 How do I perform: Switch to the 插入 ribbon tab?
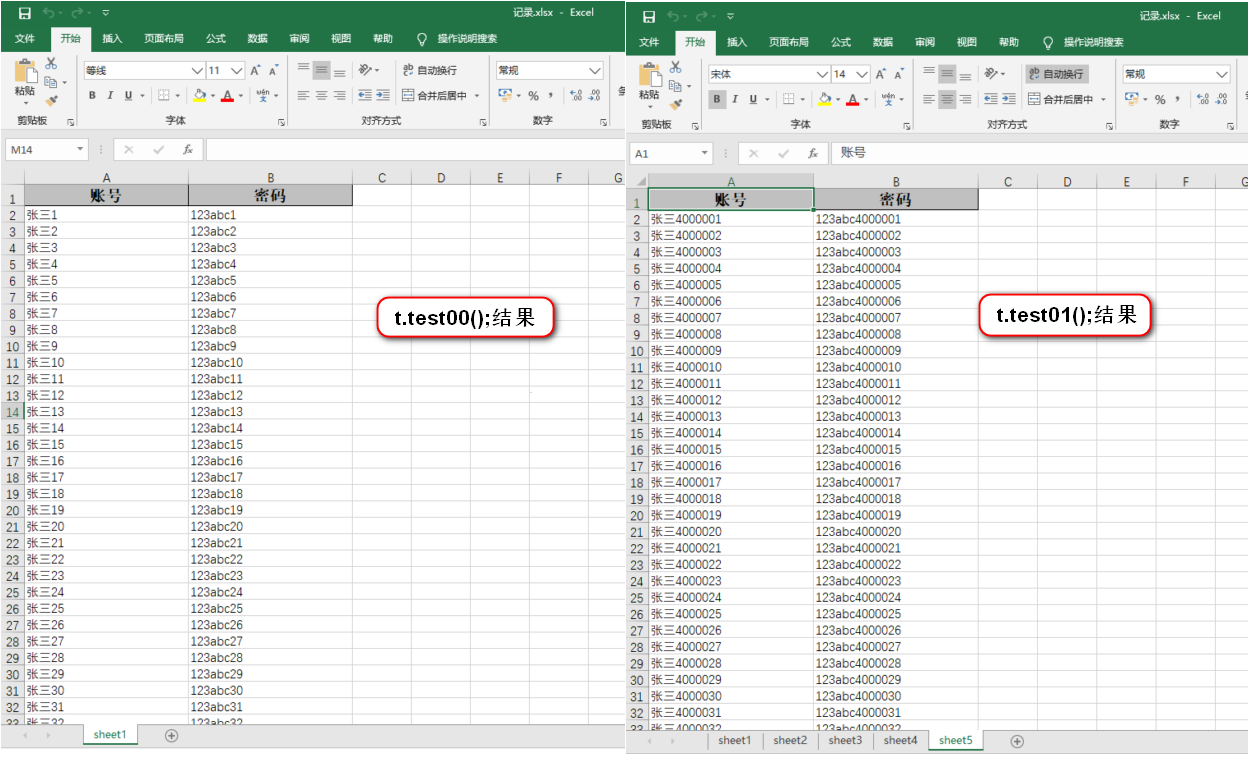(110, 41)
